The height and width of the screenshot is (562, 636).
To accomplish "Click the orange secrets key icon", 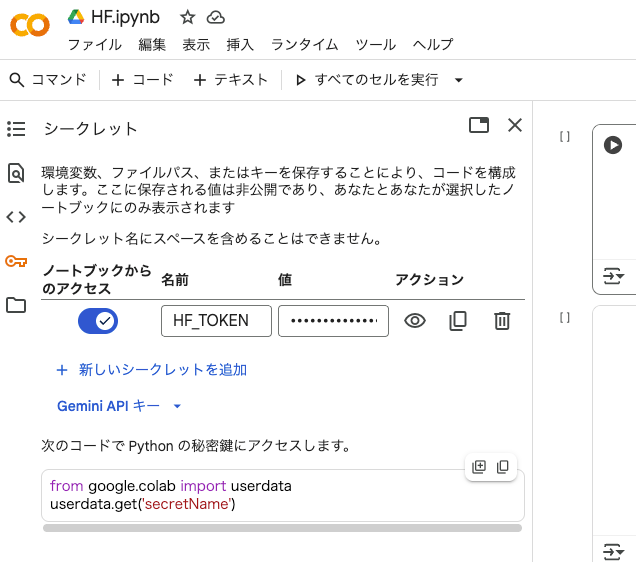I will (x=16, y=261).
